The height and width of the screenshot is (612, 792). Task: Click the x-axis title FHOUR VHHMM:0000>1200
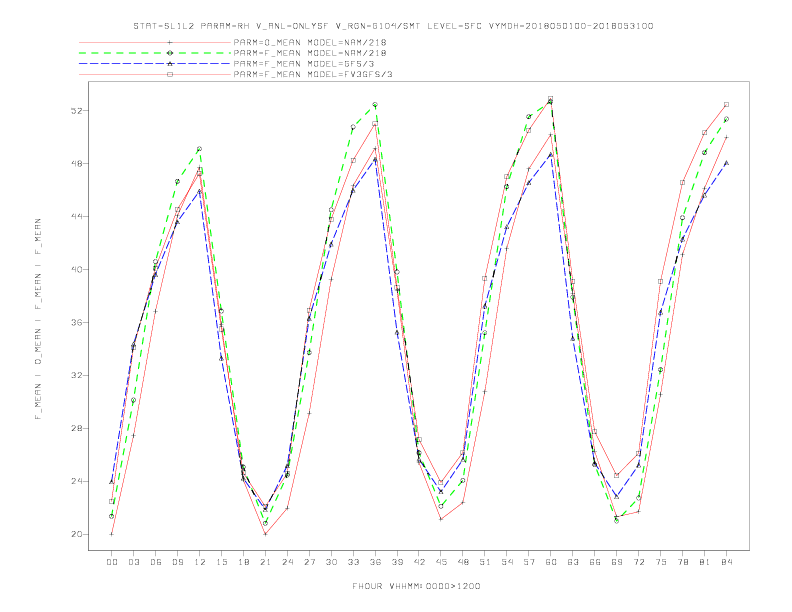[x=416, y=586]
